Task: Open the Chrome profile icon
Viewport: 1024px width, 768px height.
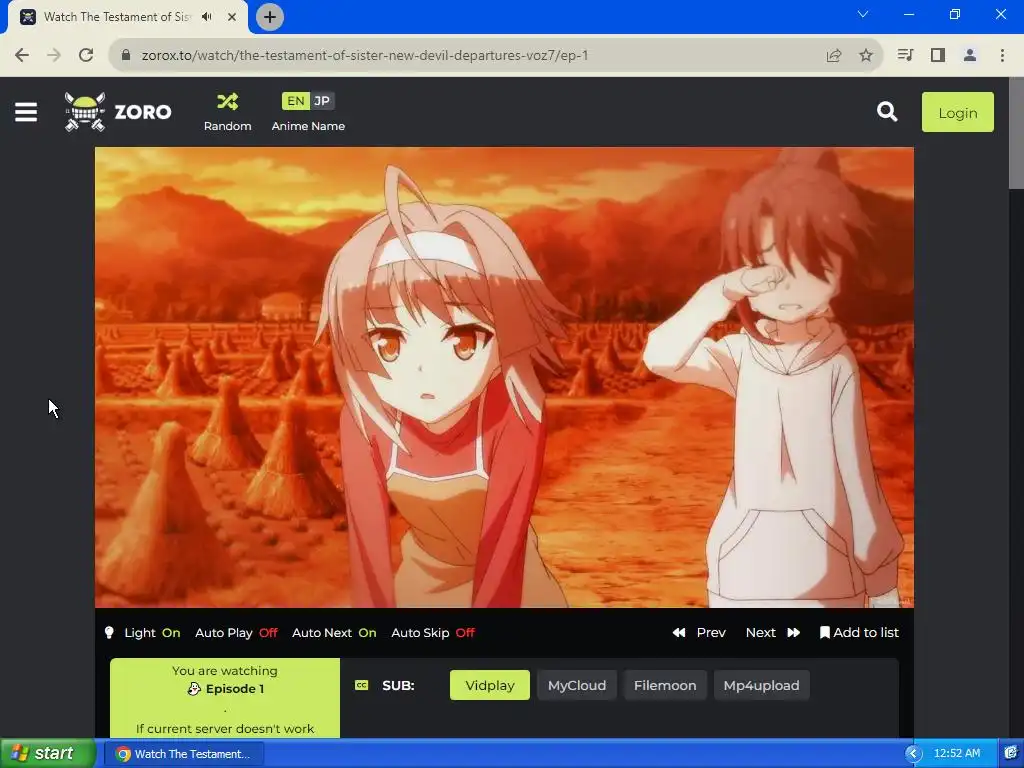Action: [x=970, y=56]
